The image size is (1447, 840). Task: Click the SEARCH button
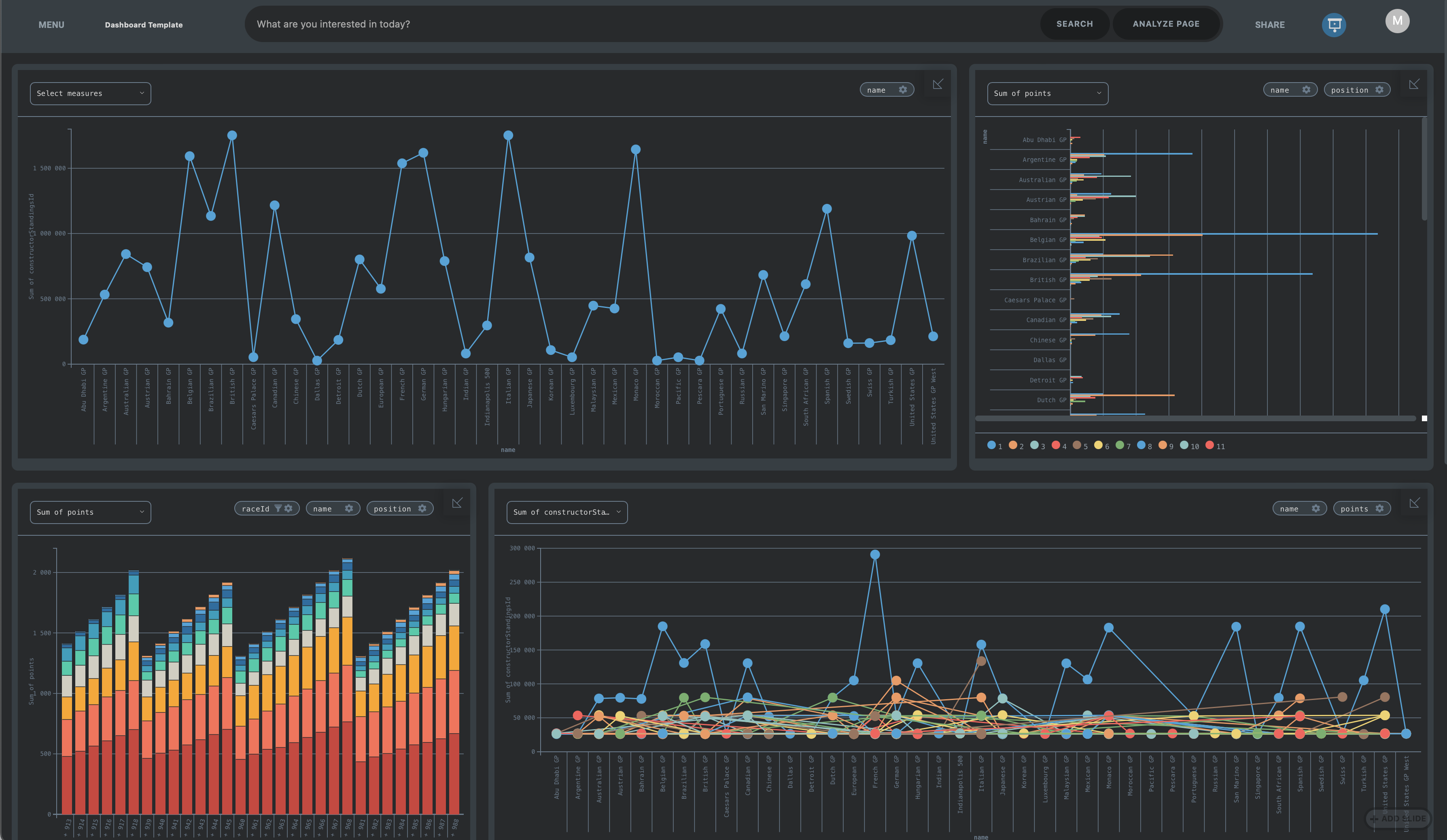1074,24
